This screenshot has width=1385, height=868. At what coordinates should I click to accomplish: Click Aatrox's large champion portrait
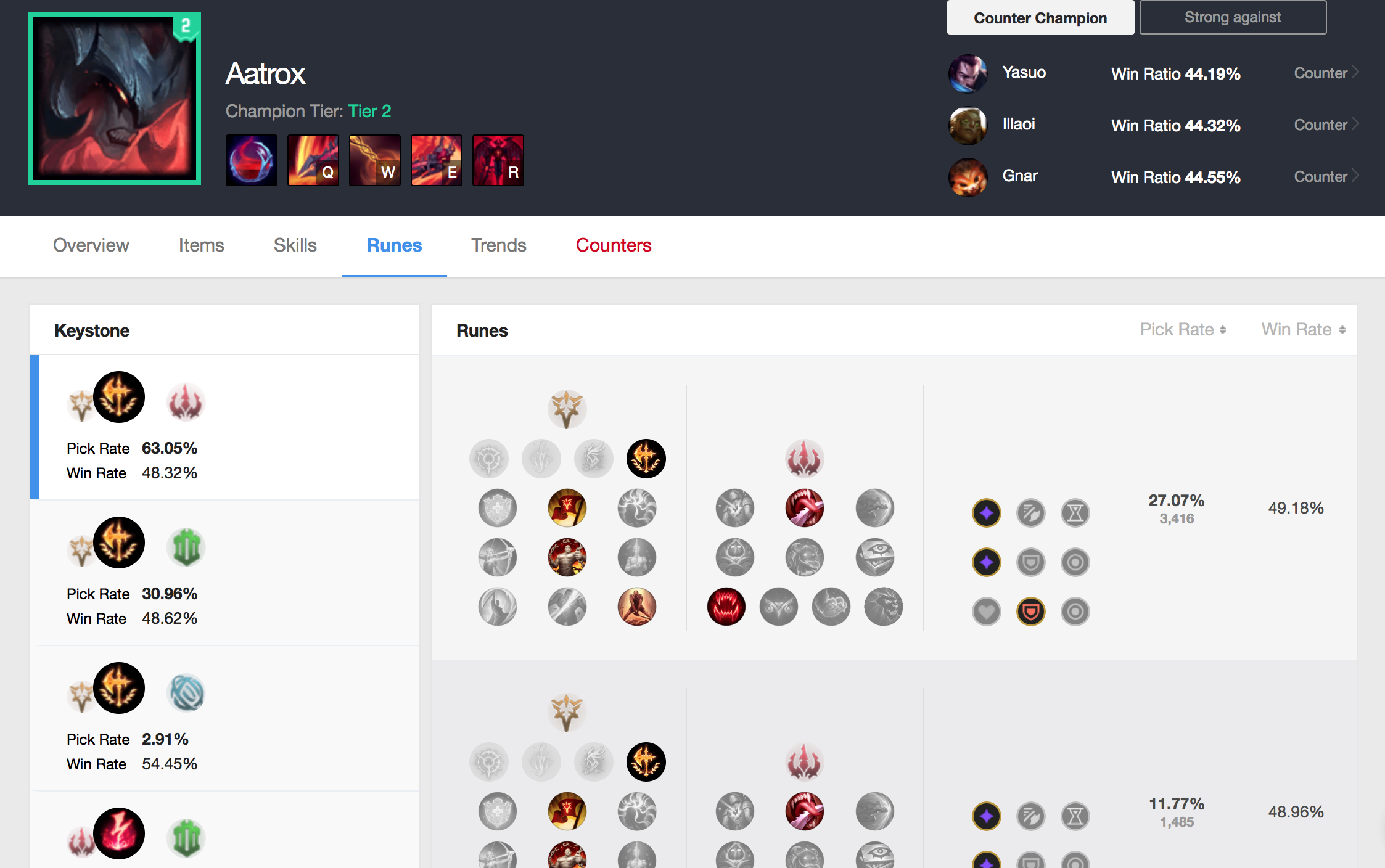(x=115, y=99)
